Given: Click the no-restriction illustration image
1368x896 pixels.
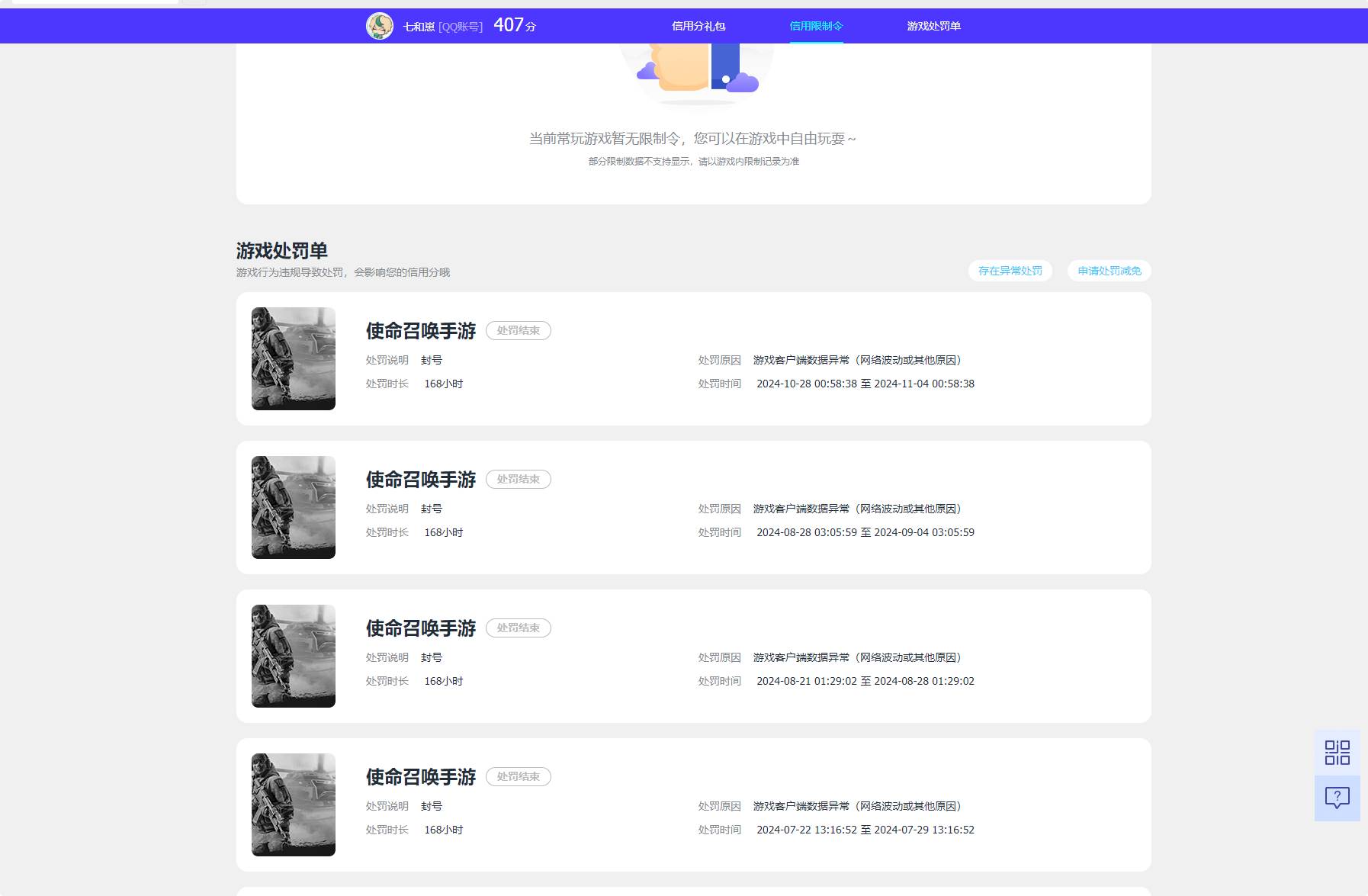Looking at the screenshot, I should click(695, 72).
